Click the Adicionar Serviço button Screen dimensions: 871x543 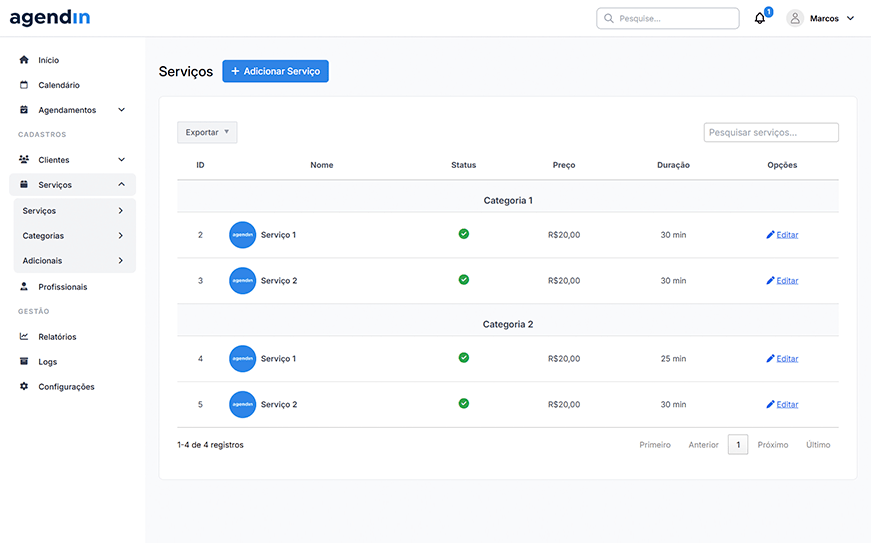[x=276, y=71]
